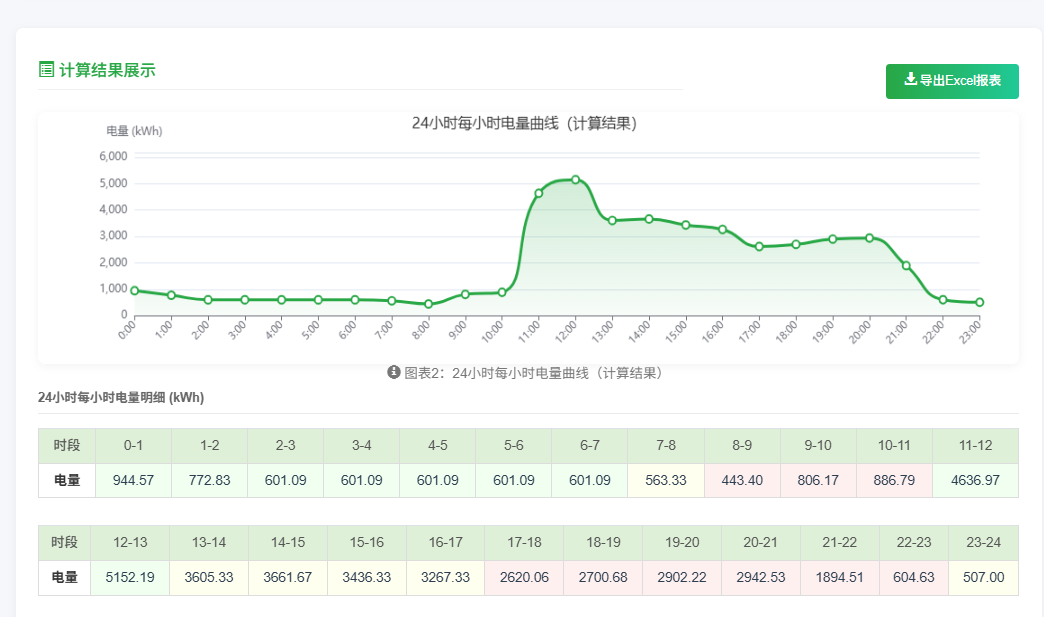Click the chart title 24小时每小时电量曲线
1044x617 pixels.
[524, 124]
